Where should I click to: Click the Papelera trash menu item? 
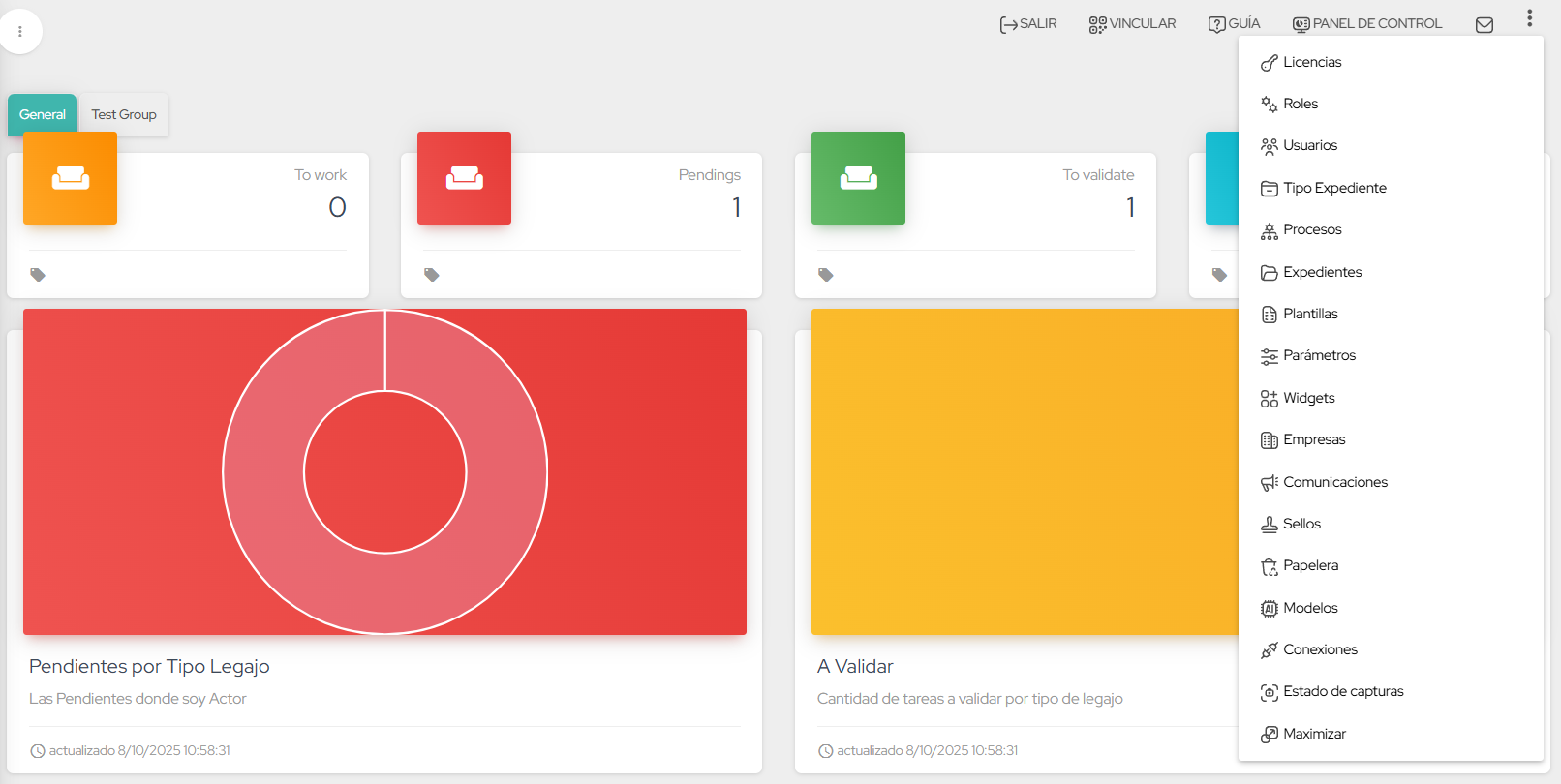coord(1310,566)
